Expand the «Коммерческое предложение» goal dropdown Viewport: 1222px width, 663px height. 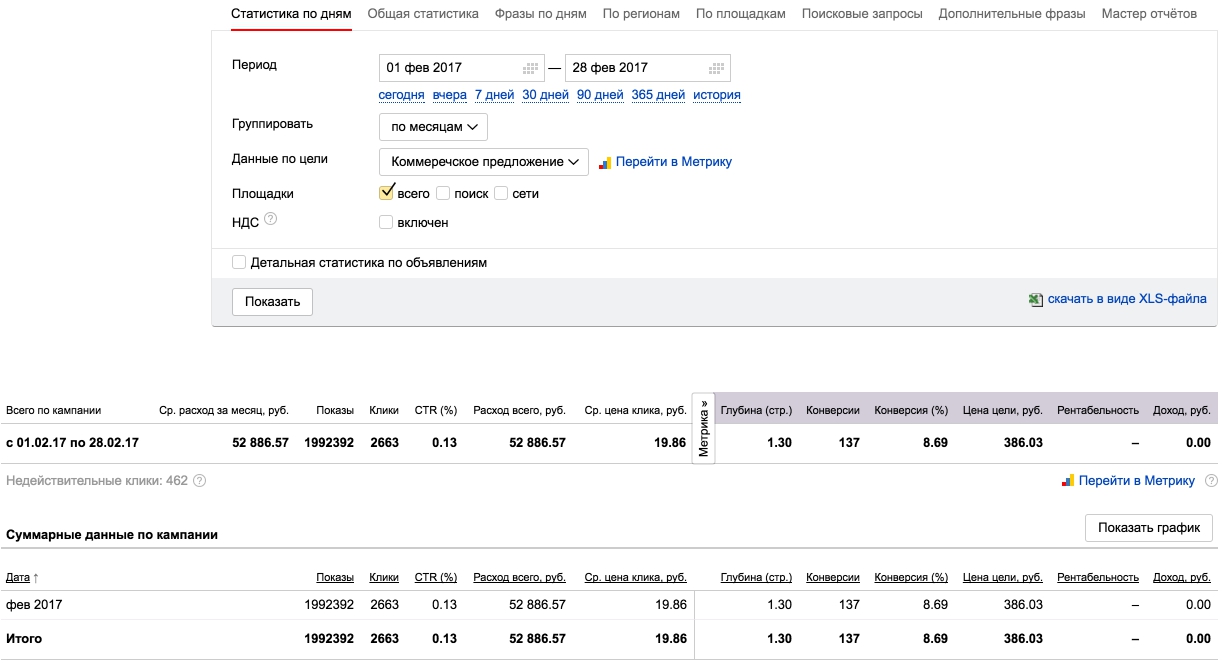click(x=484, y=161)
